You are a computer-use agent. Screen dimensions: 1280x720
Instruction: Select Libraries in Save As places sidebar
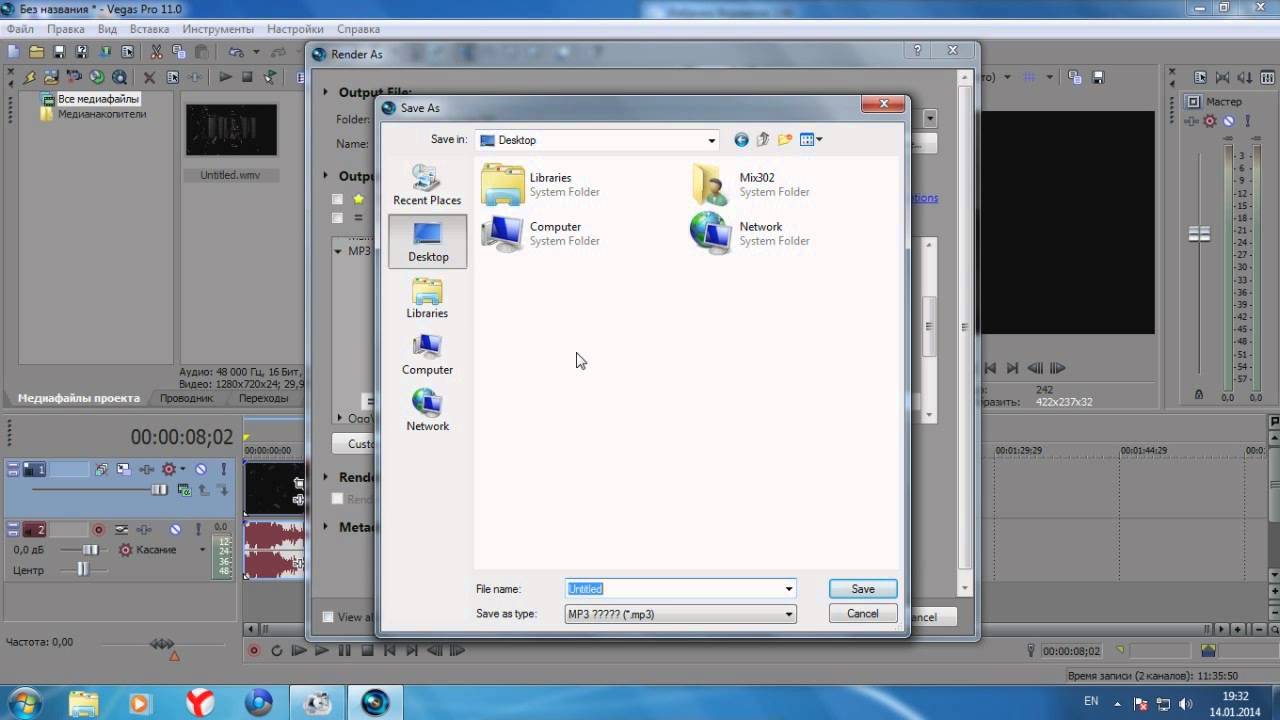[x=427, y=298]
